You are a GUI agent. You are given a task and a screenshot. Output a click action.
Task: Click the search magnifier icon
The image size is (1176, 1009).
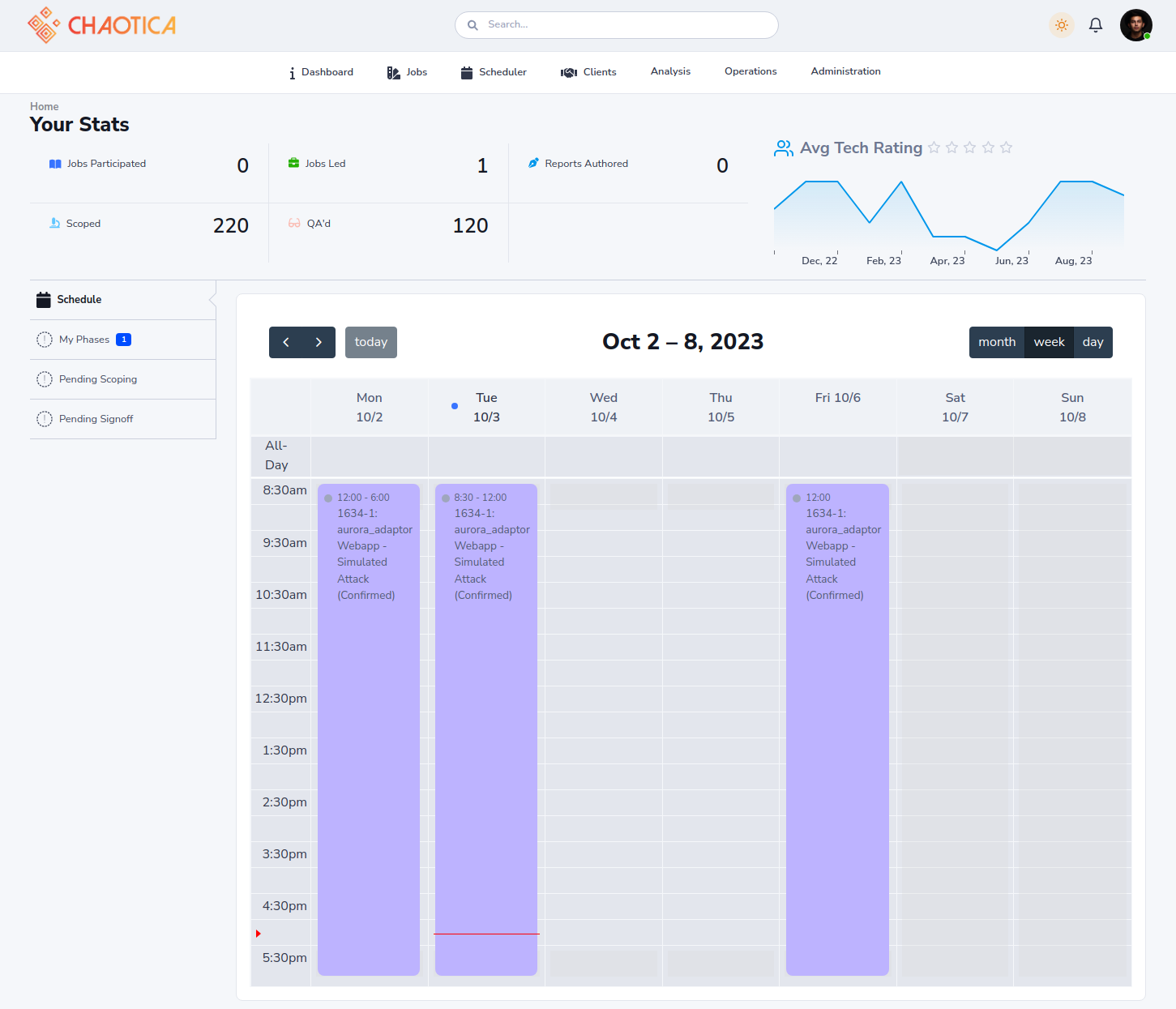(473, 25)
